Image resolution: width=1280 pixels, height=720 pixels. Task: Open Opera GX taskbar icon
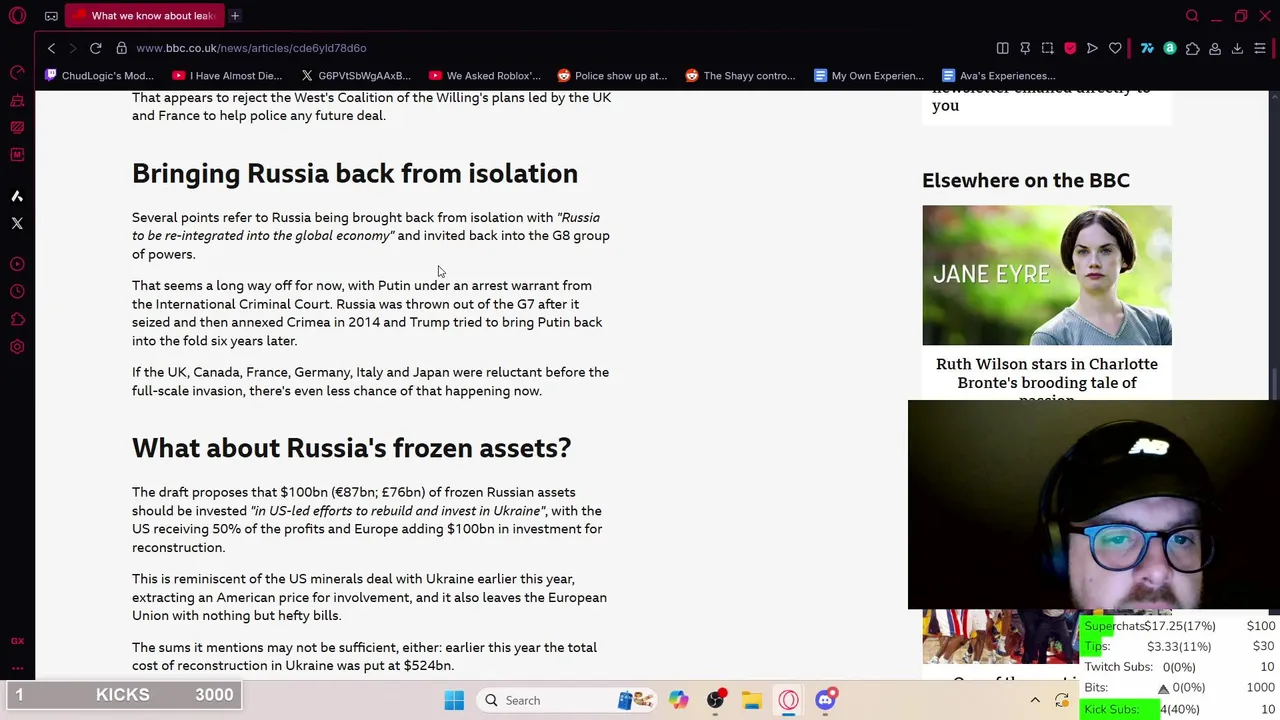point(789,701)
